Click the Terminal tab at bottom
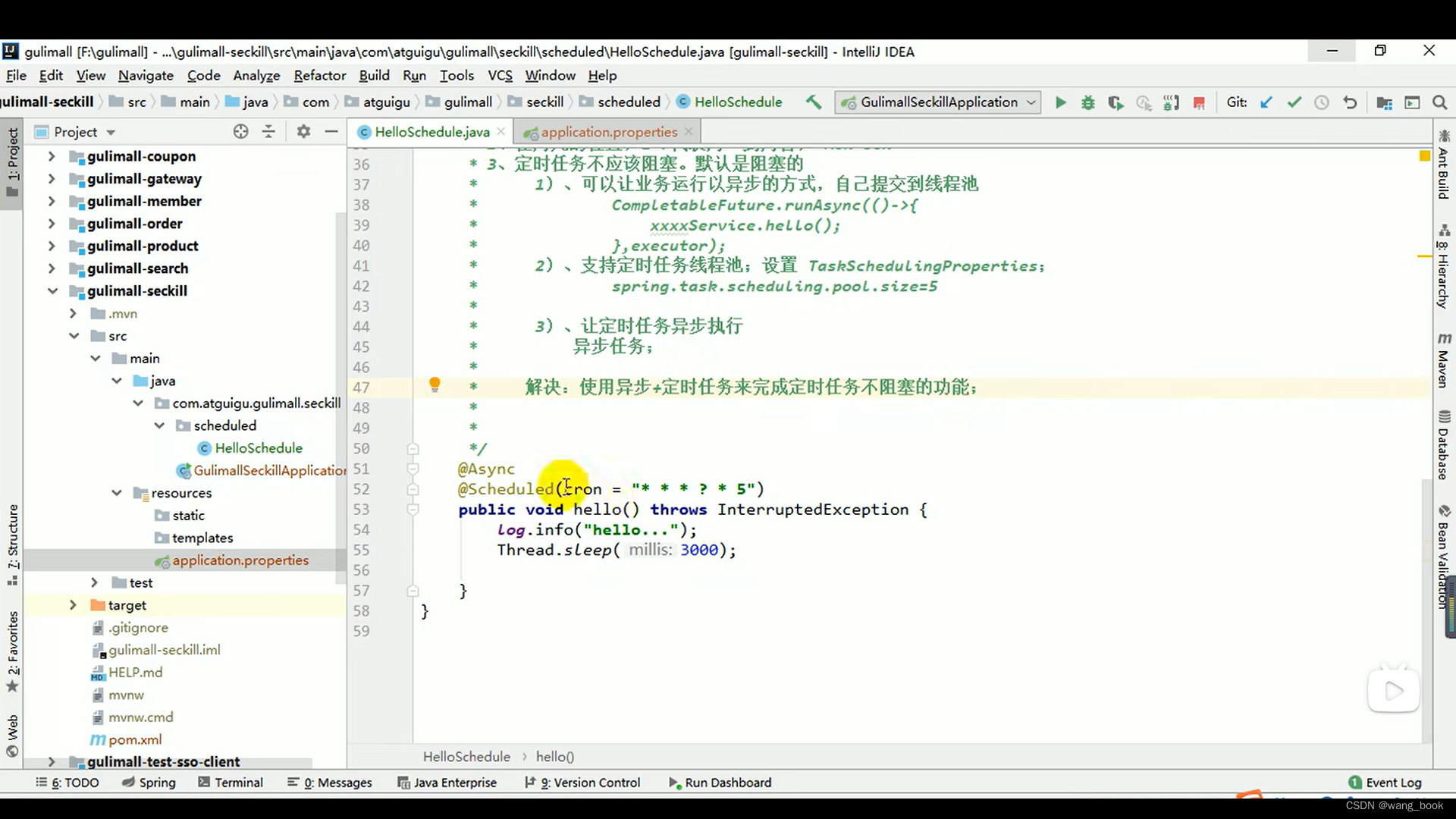 pyautogui.click(x=238, y=783)
